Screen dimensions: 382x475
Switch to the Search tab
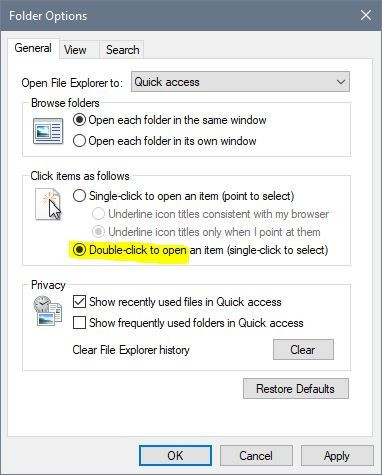click(122, 50)
